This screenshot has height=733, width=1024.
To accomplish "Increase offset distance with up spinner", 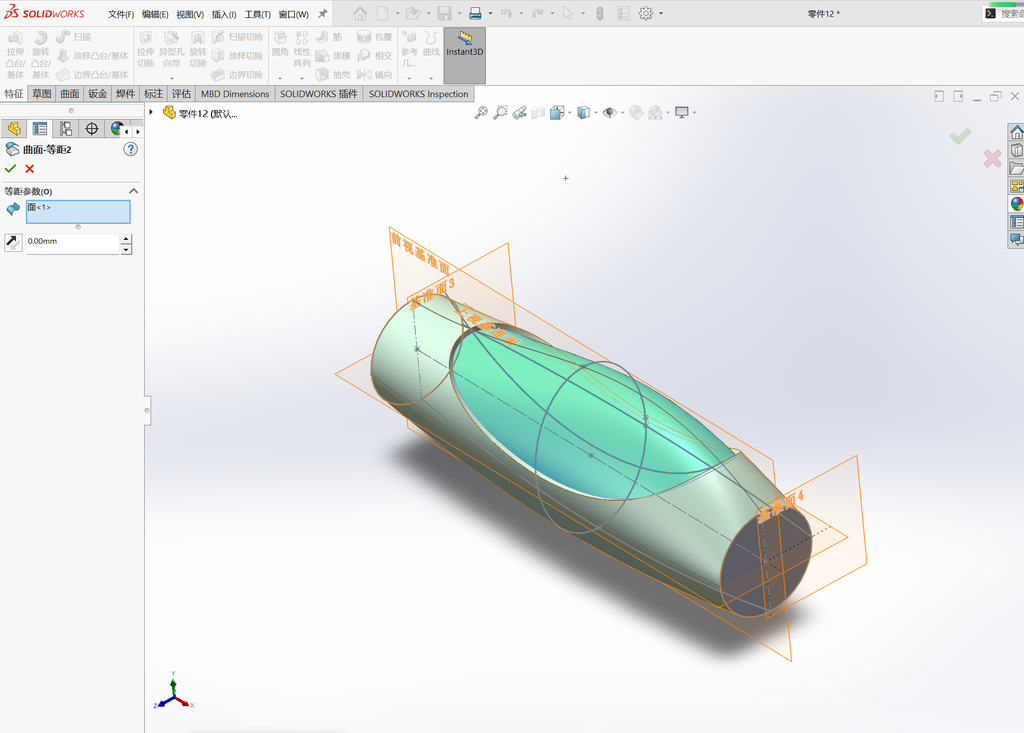I will tap(126, 239).
